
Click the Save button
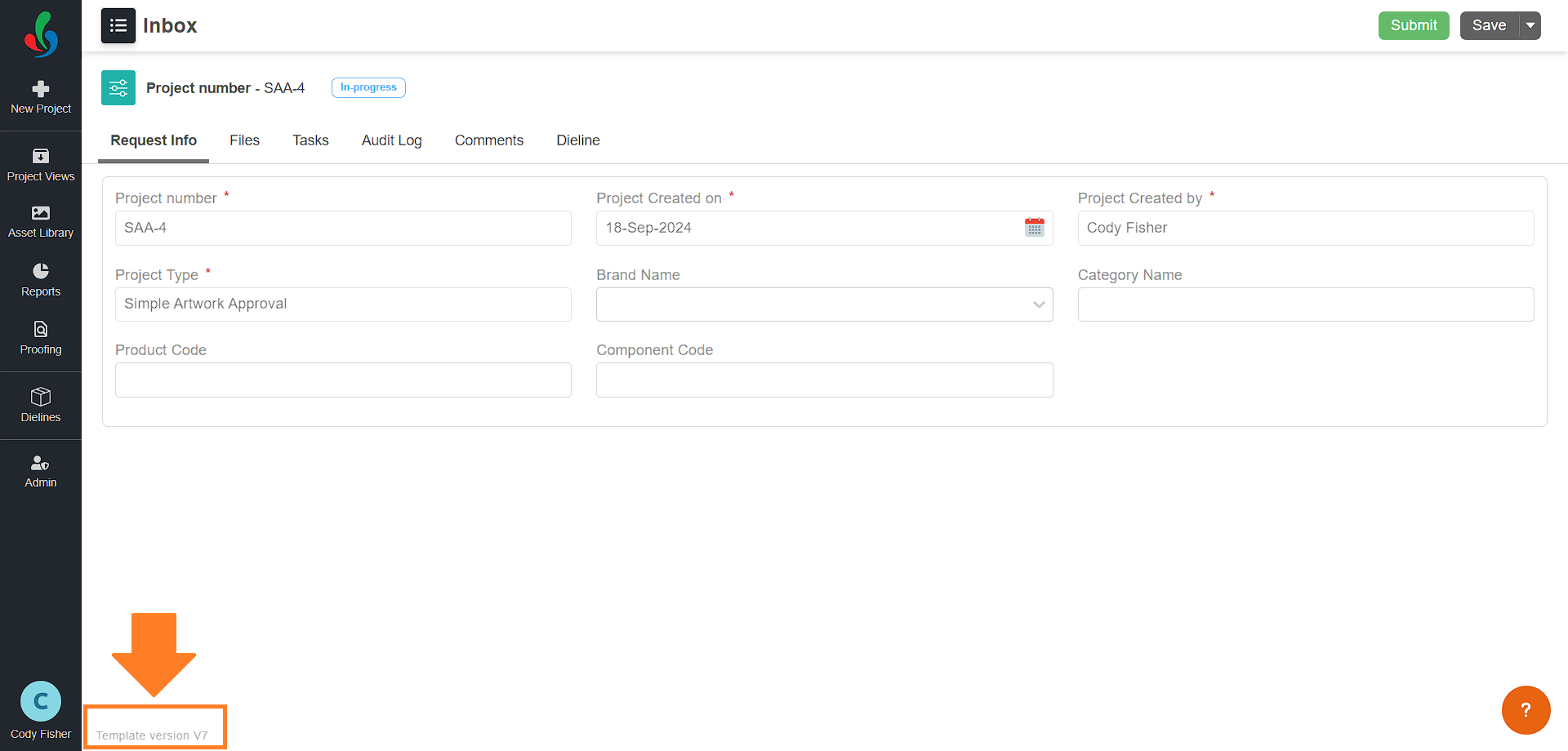[1489, 25]
